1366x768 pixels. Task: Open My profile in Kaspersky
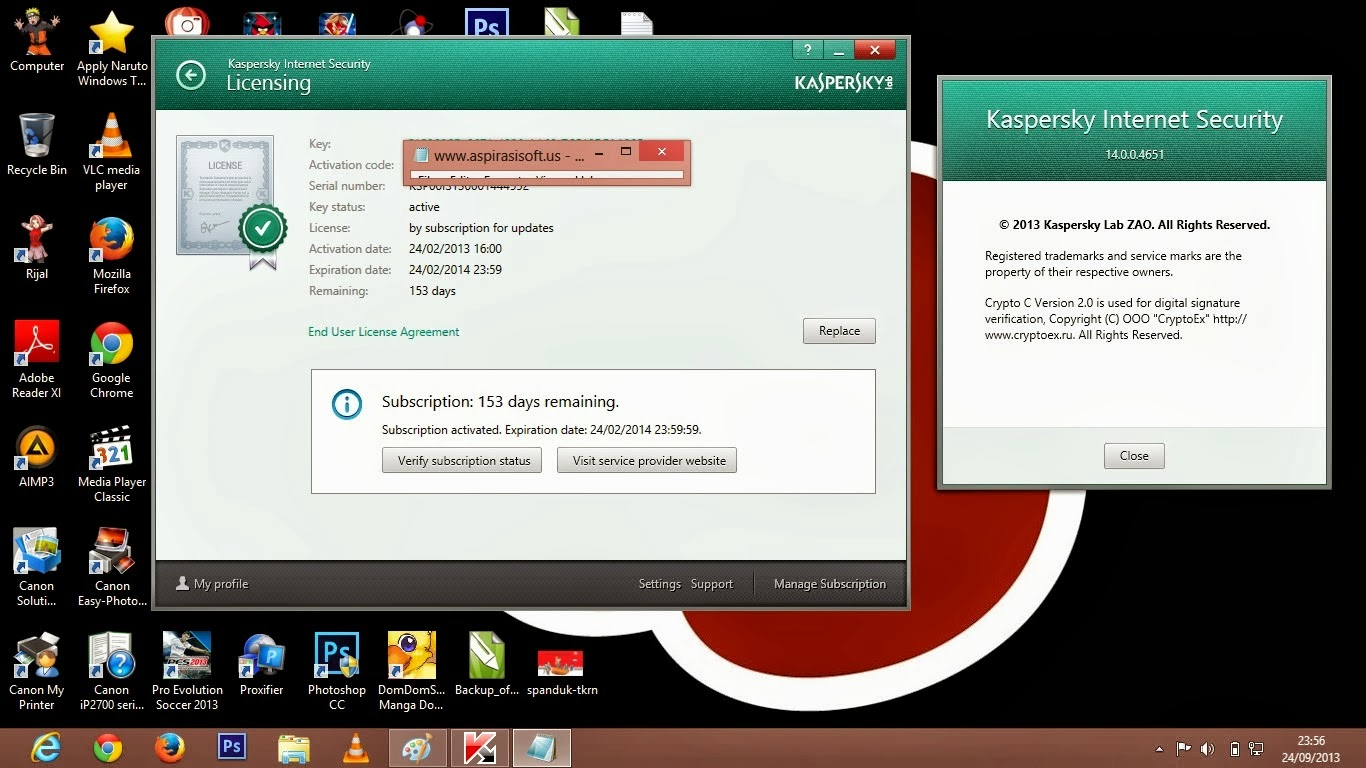[x=212, y=584]
